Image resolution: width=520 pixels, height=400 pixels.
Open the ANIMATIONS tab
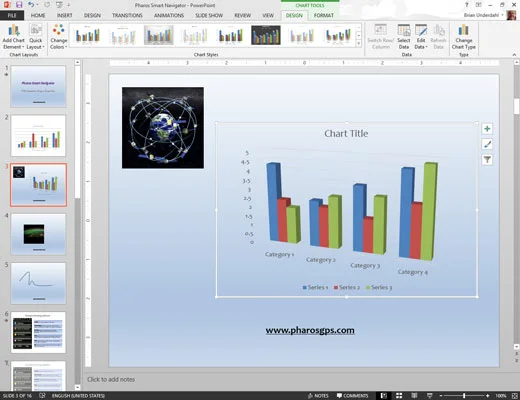(x=169, y=15)
